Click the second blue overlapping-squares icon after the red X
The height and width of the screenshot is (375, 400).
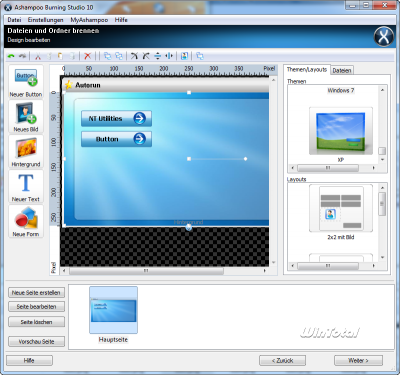pyautogui.click(x=119, y=56)
